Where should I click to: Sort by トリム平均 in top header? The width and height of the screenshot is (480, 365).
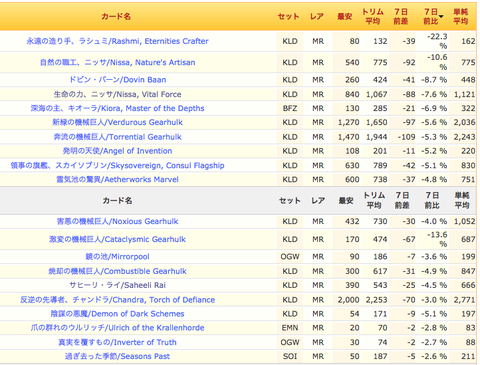click(x=373, y=16)
